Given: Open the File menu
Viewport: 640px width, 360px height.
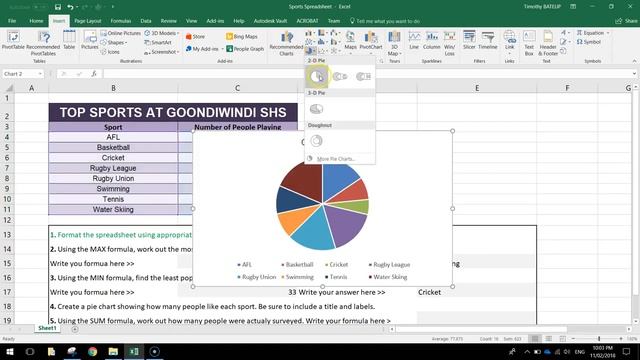Looking at the screenshot, I should [12, 21].
